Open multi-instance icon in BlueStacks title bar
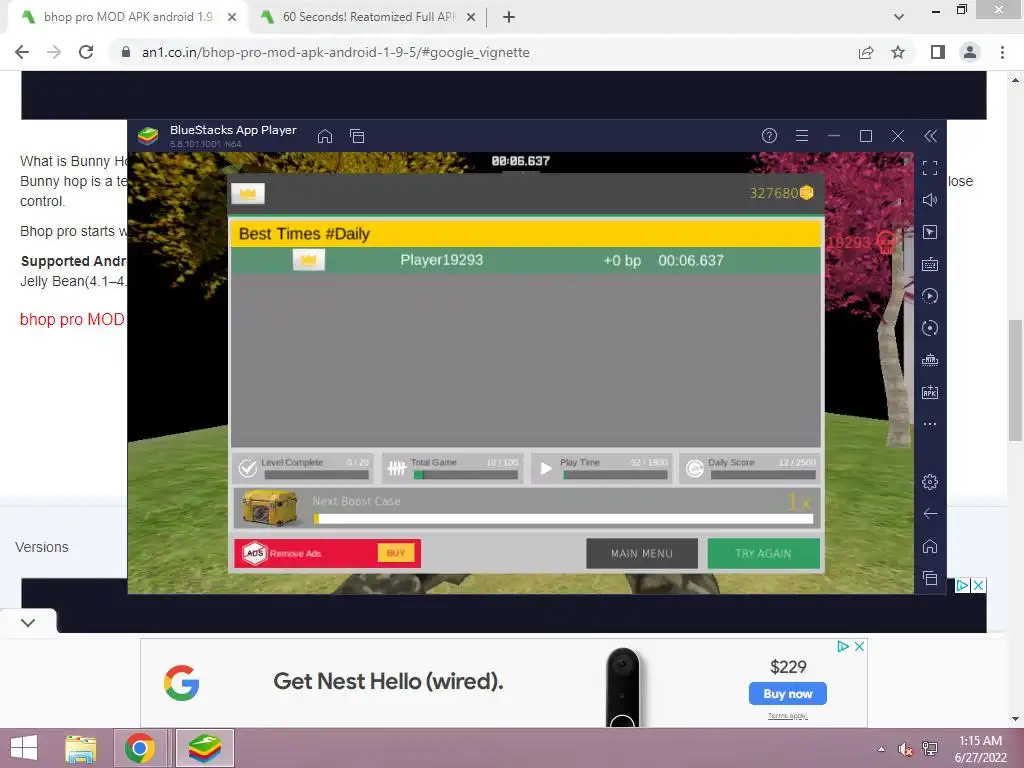Image resolution: width=1024 pixels, height=768 pixels. point(357,136)
